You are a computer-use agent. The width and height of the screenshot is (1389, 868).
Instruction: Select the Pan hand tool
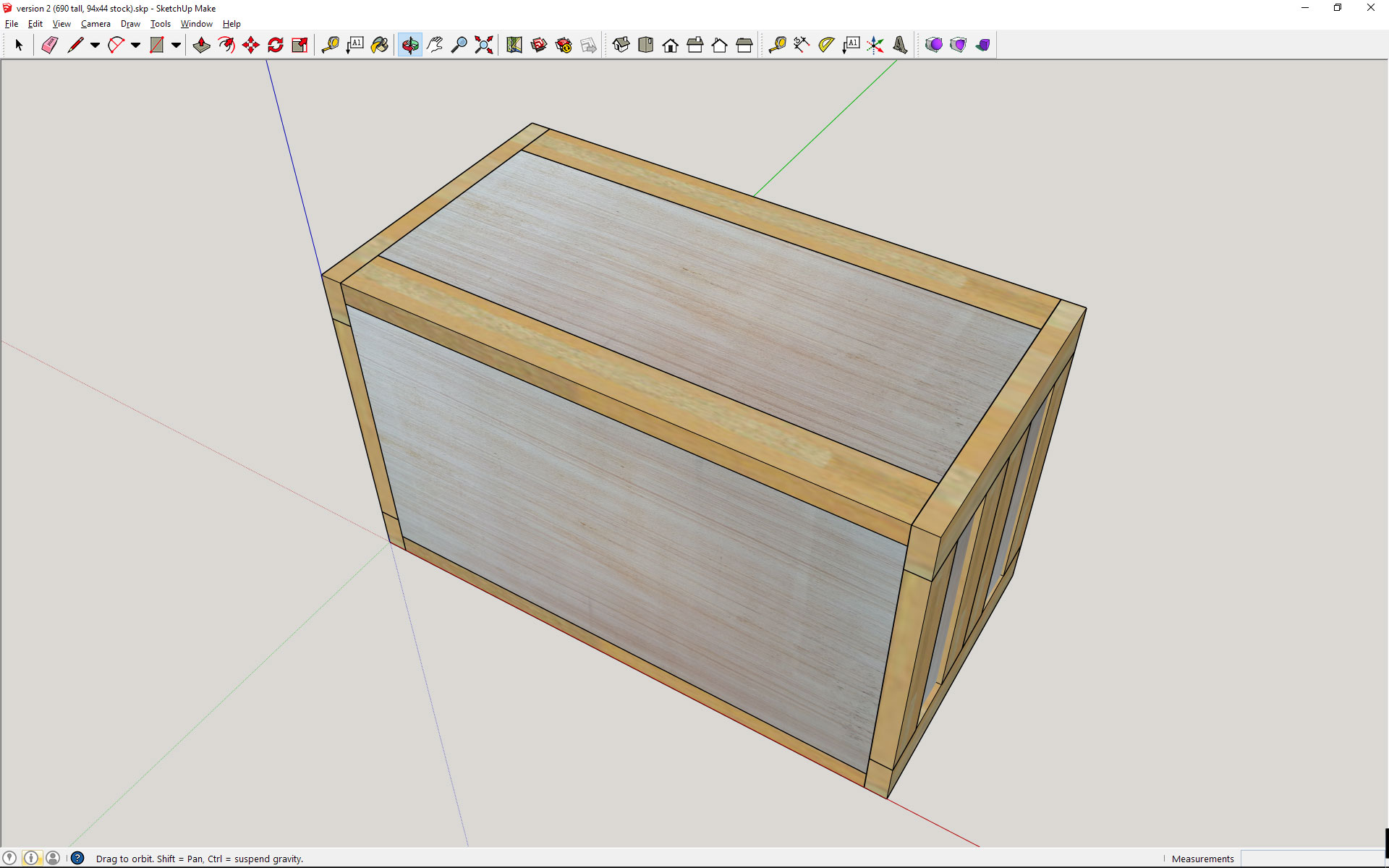[435, 45]
